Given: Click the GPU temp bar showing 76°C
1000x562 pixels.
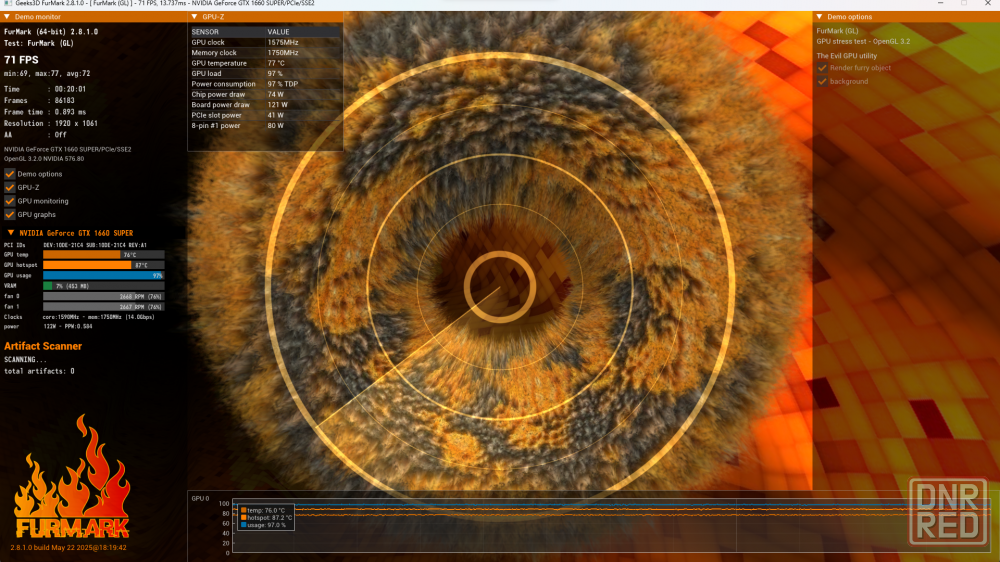Looking at the screenshot, I should point(103,255).
